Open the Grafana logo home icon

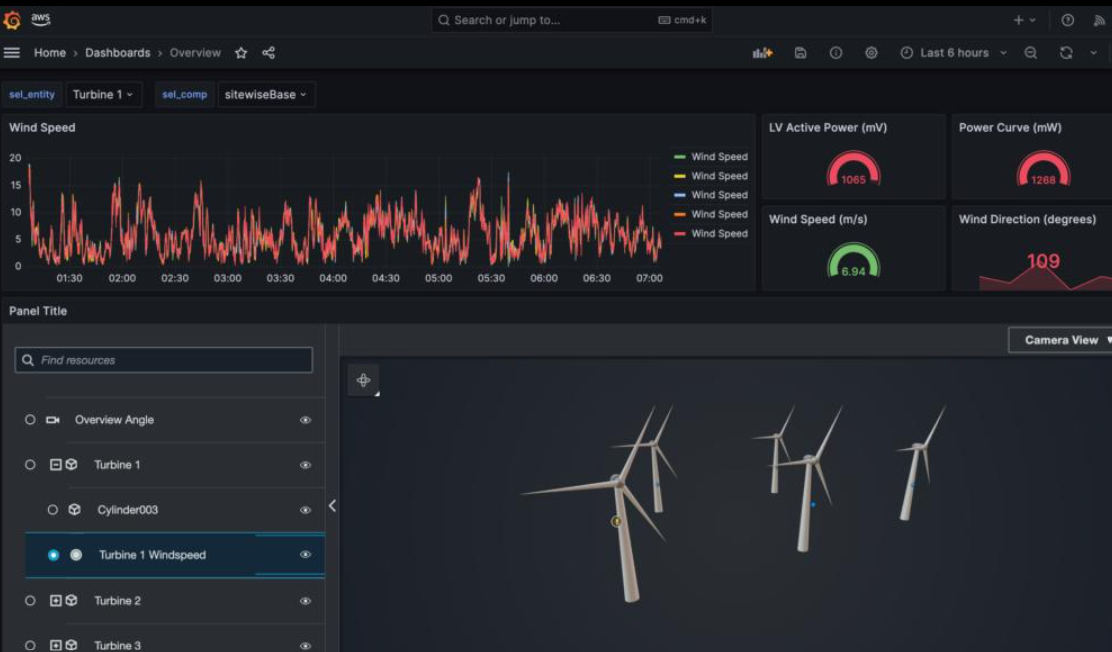pos(11,20)
